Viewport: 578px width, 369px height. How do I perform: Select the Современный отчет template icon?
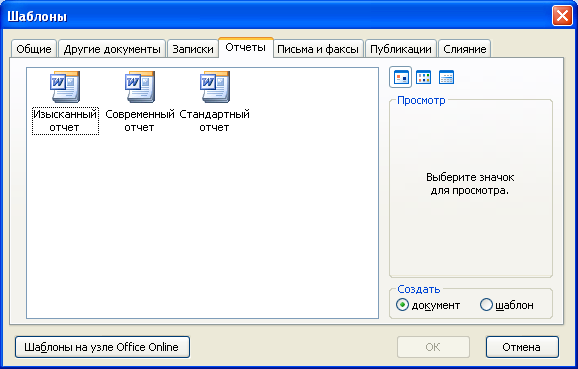click(x=140, y=87)
